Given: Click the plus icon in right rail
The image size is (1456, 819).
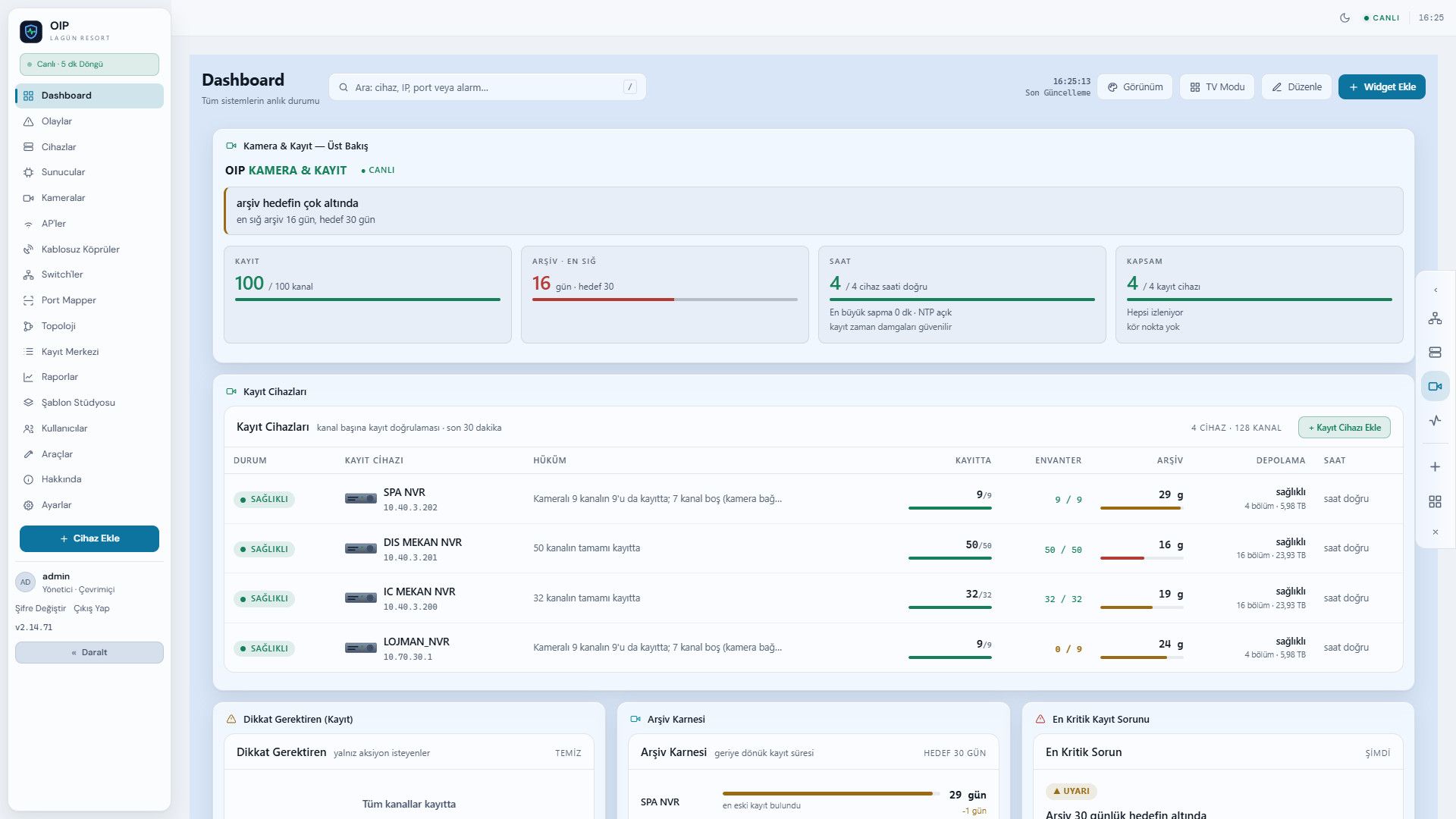Looking at the screenshot, I should (1435, 467).
